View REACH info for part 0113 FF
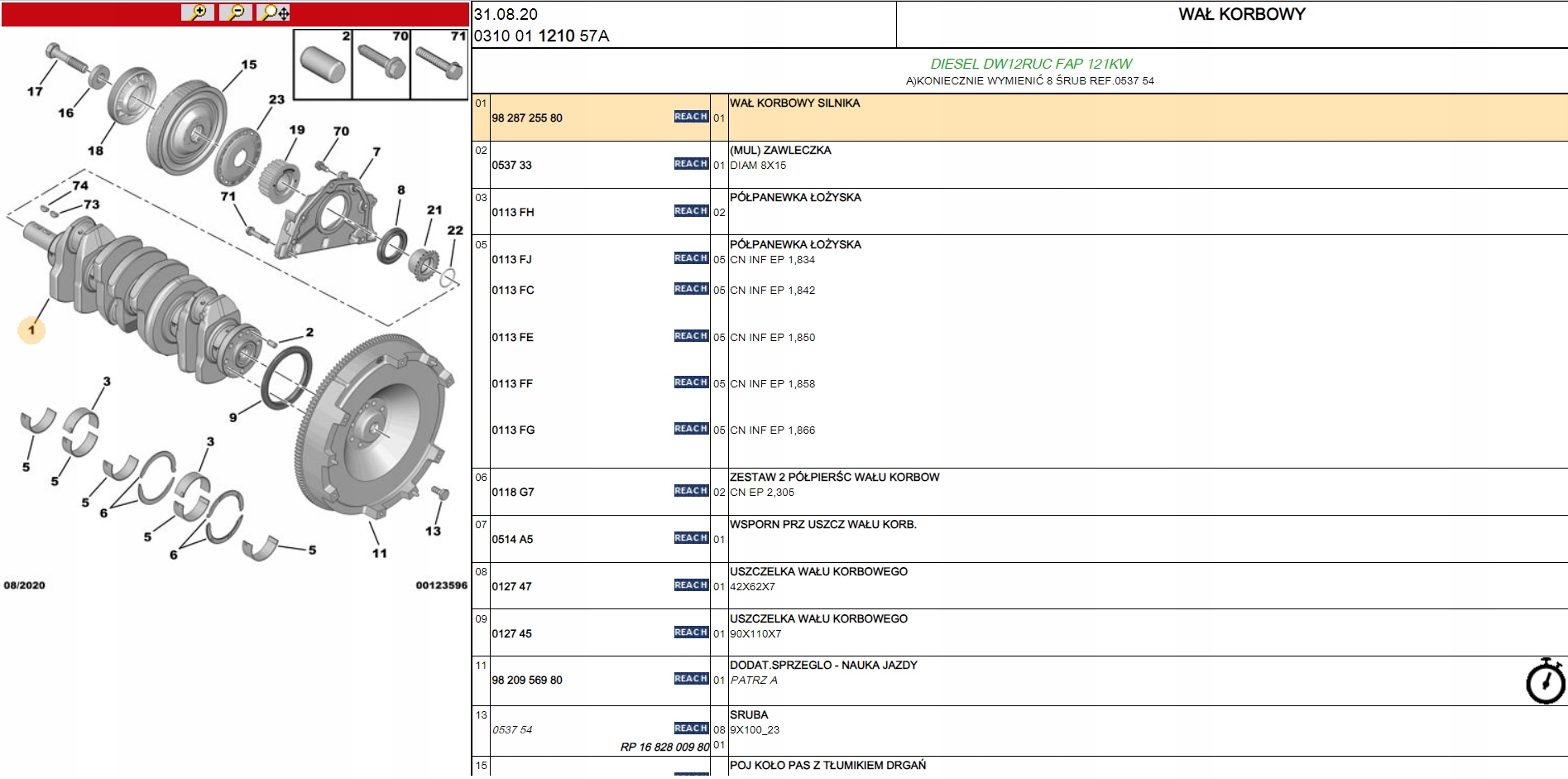Image resolution: width=1568 pixels, height=779 pixels. [x=691, y=382]
